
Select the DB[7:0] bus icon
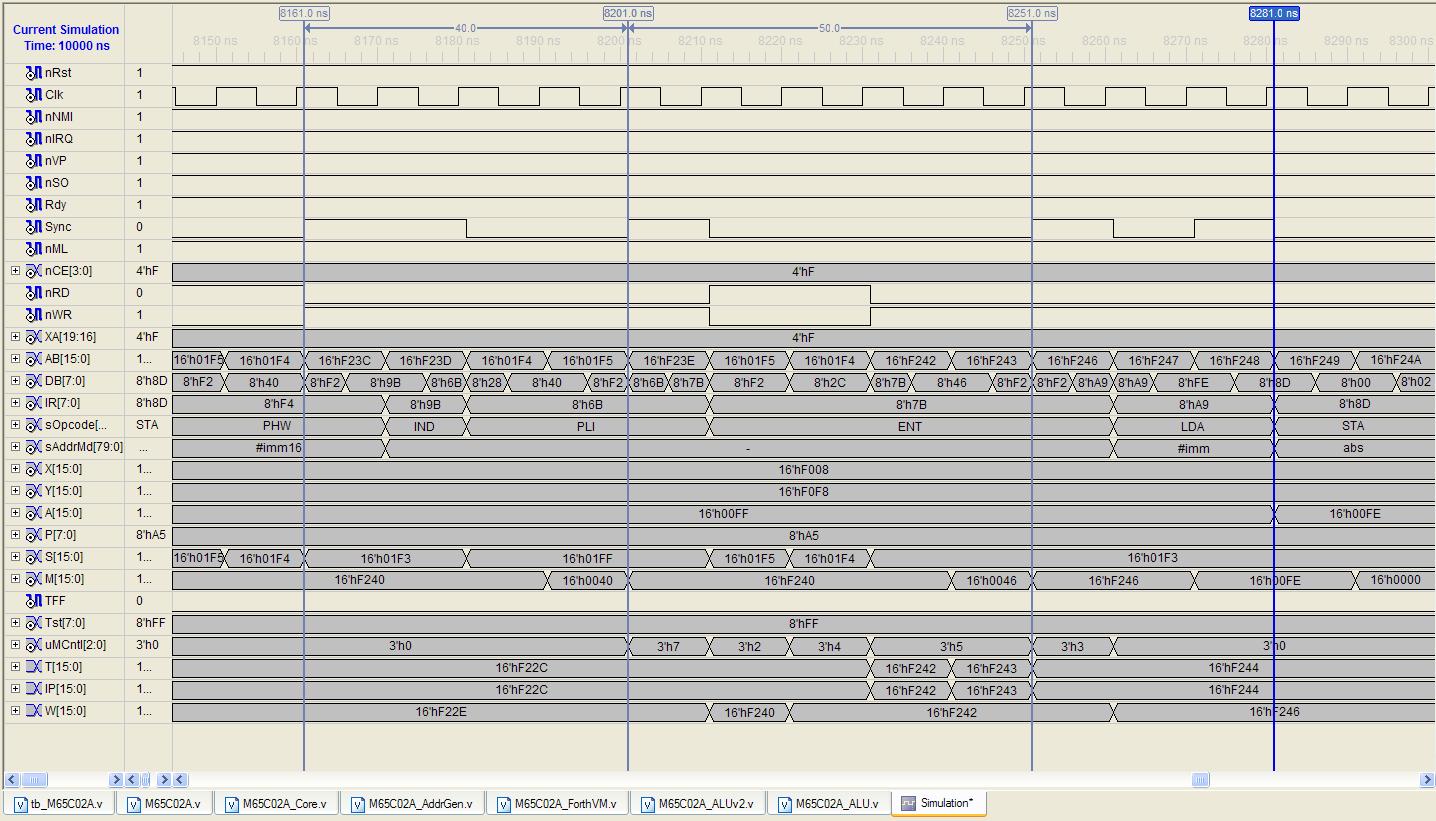(34, 381)
